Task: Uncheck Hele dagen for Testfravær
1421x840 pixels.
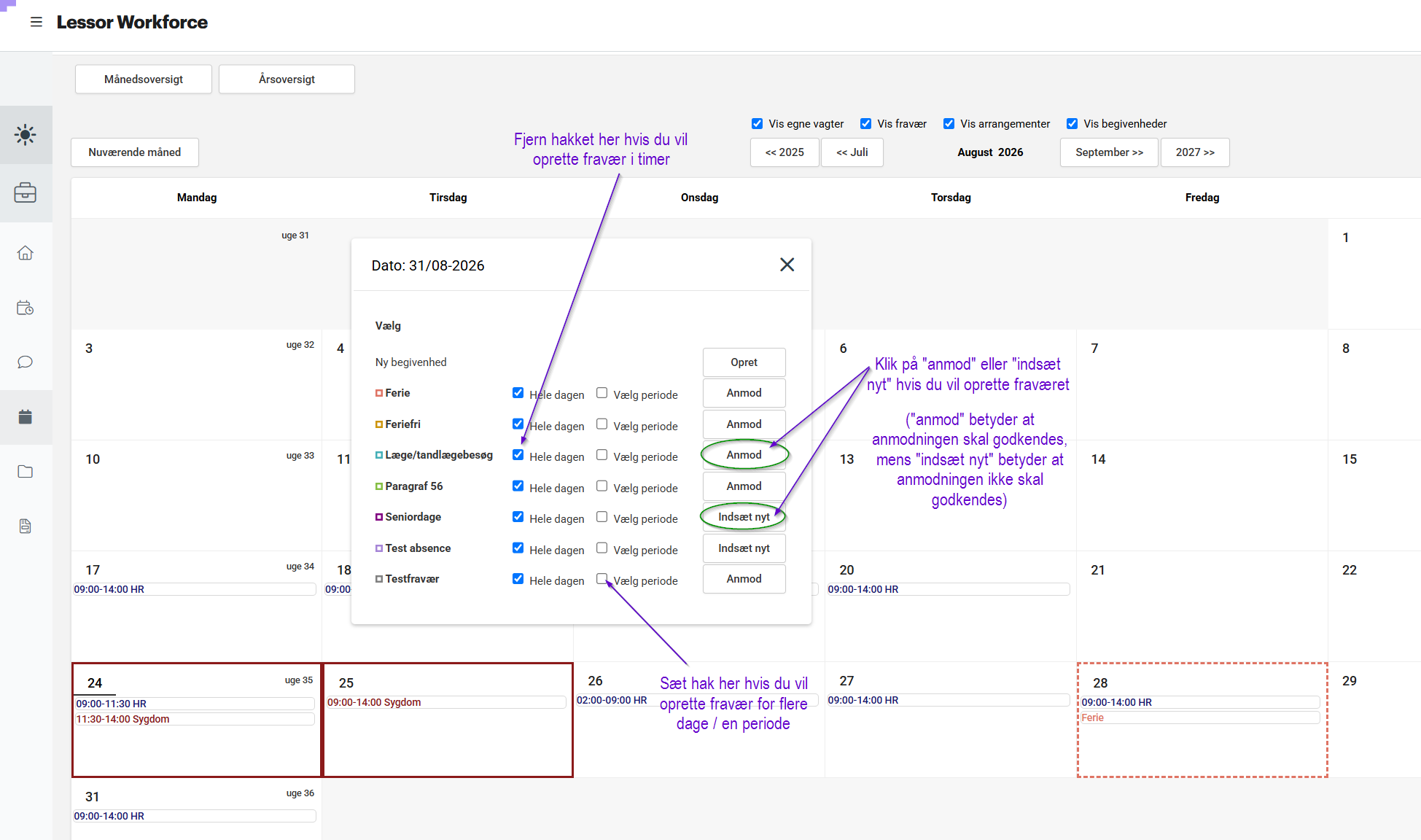Action: click(518, 579)
